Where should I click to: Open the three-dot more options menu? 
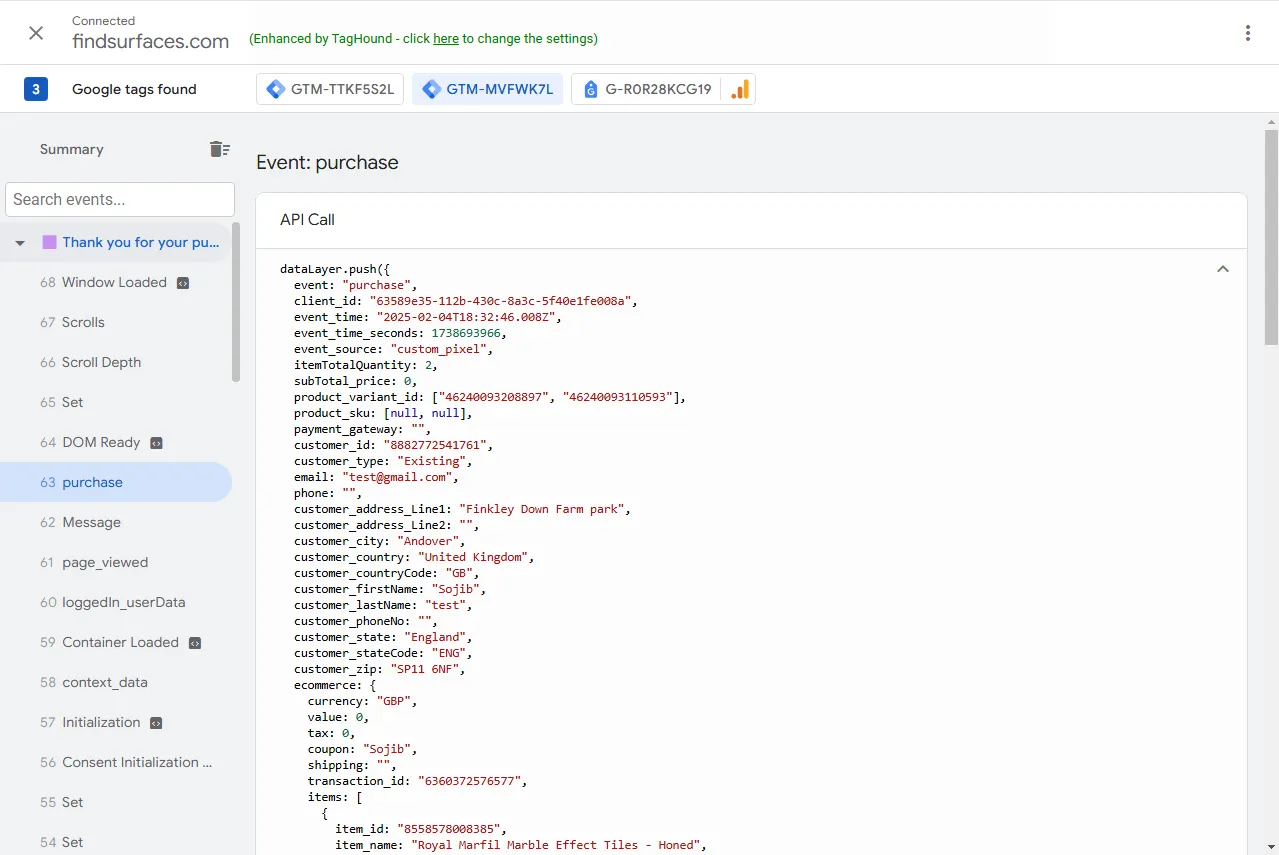click(x=1248, y=33)
